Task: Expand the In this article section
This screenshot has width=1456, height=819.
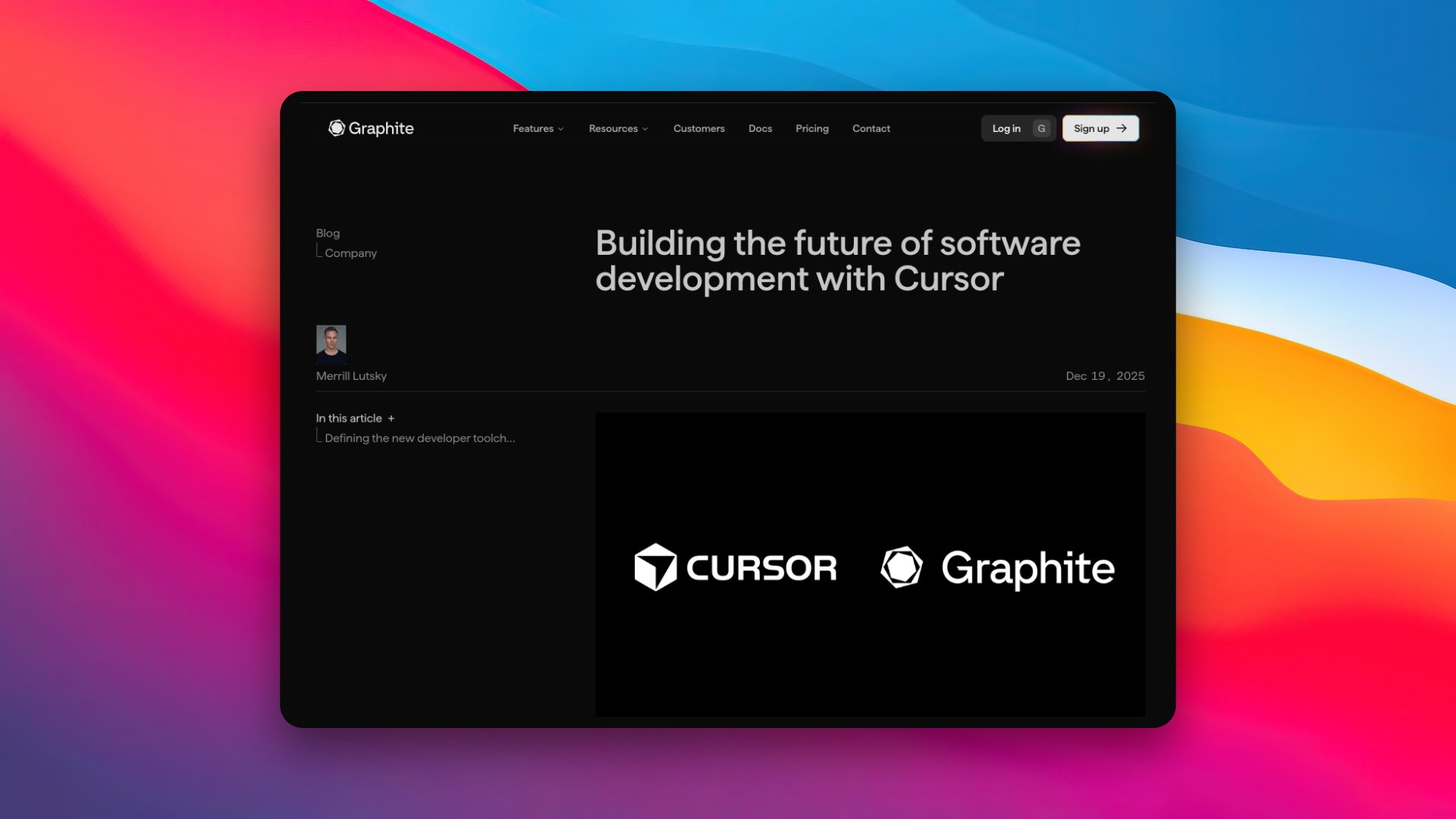Action: point(355,418)
